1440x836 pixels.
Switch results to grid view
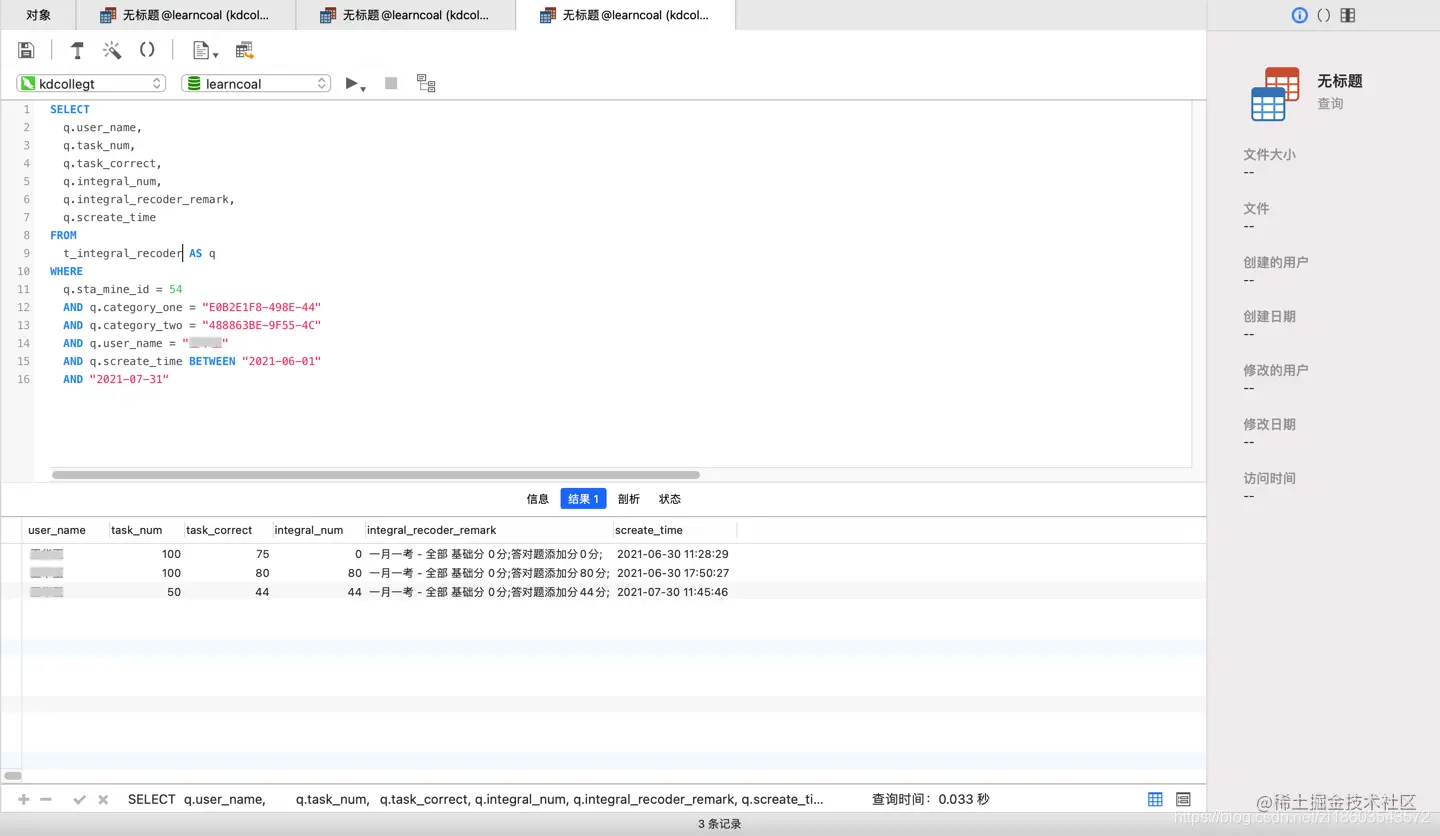1155,799
